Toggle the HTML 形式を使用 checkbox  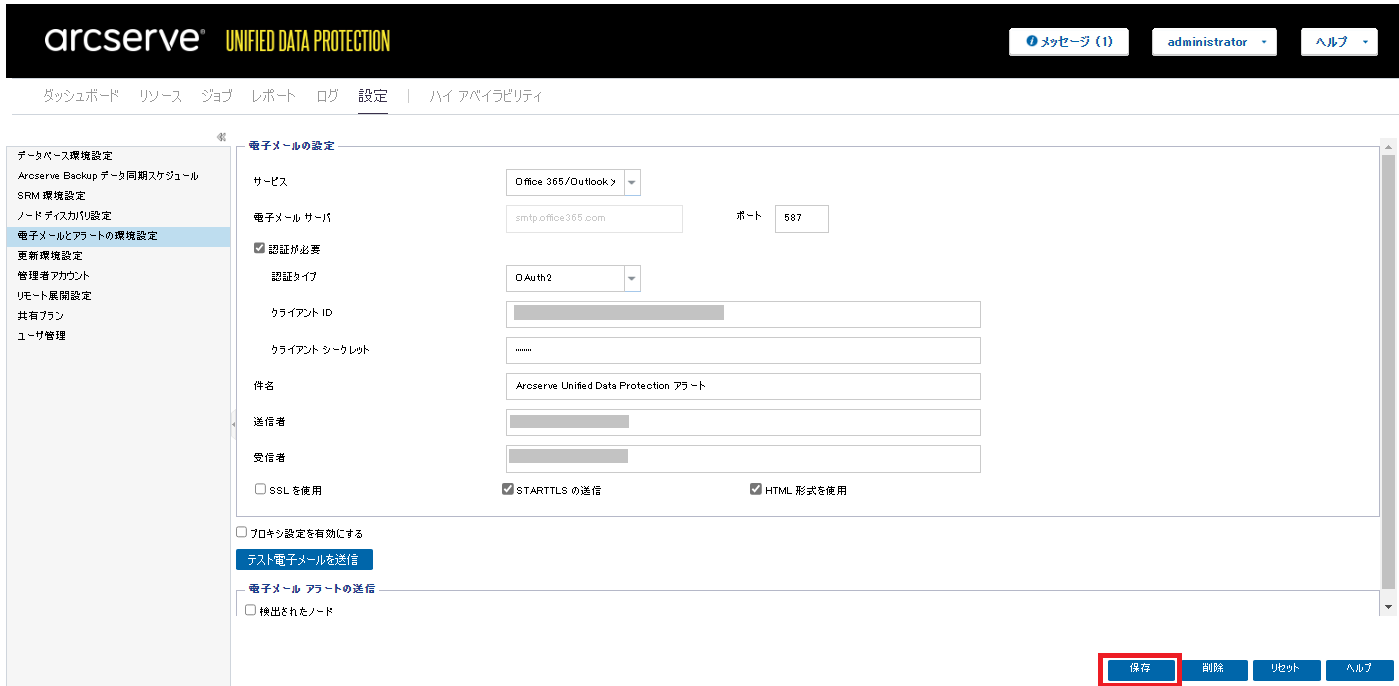click(756, 490)
